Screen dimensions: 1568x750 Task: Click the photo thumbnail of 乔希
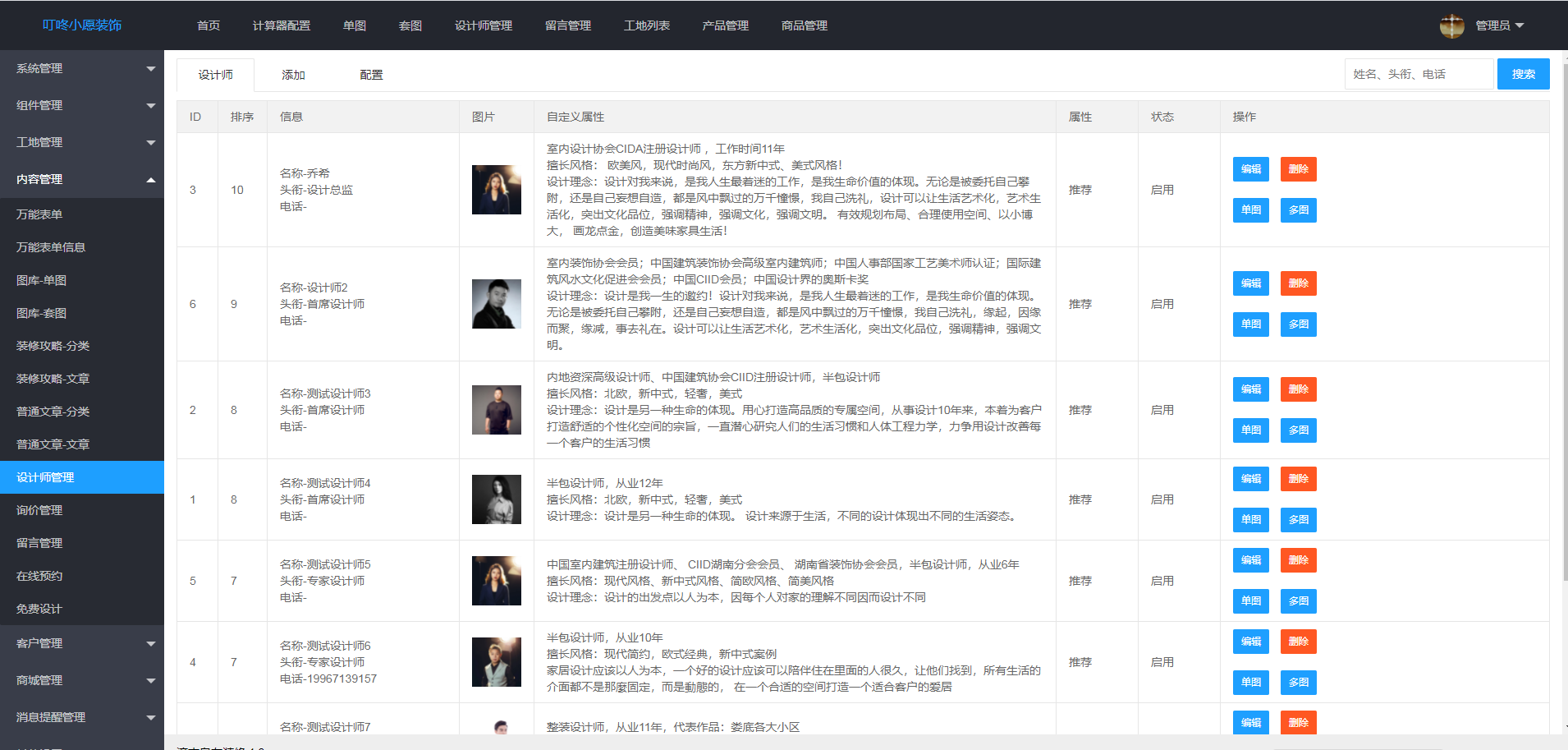496,190
